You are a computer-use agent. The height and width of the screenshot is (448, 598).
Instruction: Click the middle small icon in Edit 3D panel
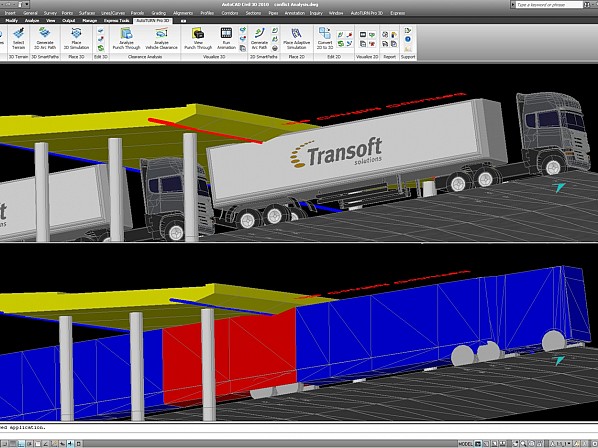(x=101, y=39)
